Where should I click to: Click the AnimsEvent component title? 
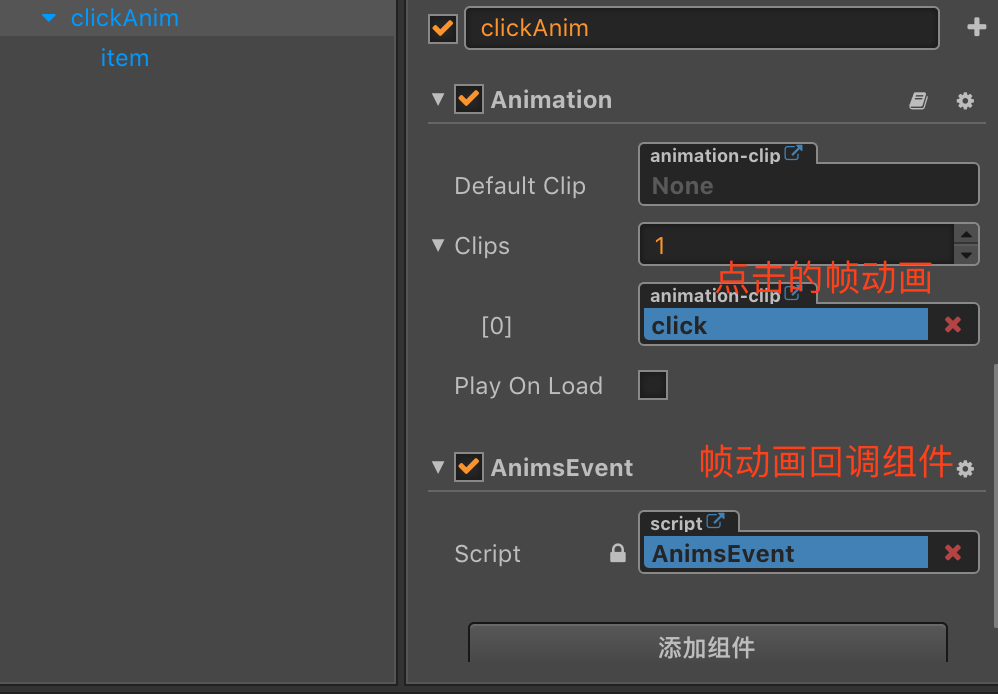[x=562, y=468]
